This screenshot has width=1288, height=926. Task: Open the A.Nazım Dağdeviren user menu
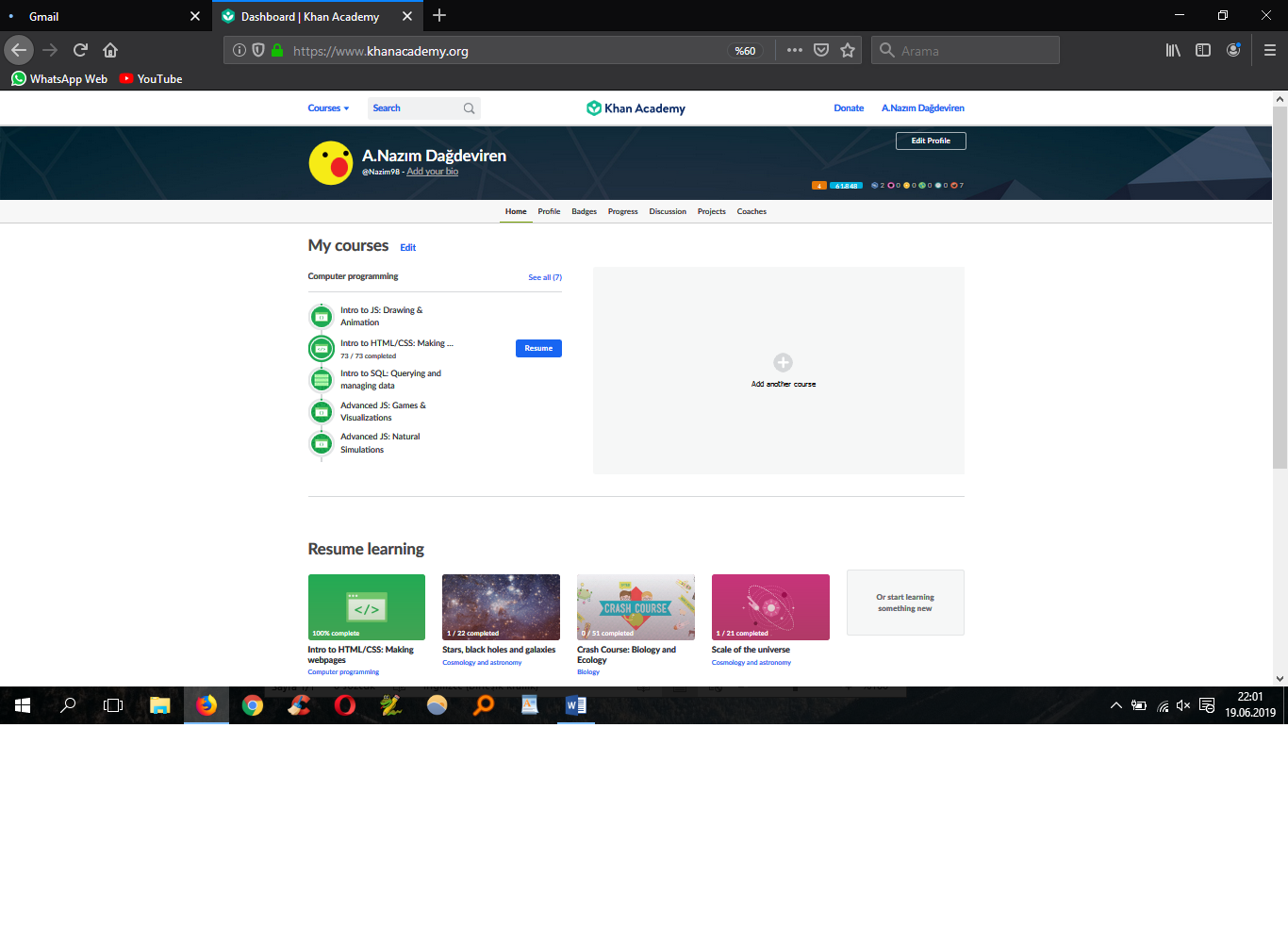(x=923, y=108)
